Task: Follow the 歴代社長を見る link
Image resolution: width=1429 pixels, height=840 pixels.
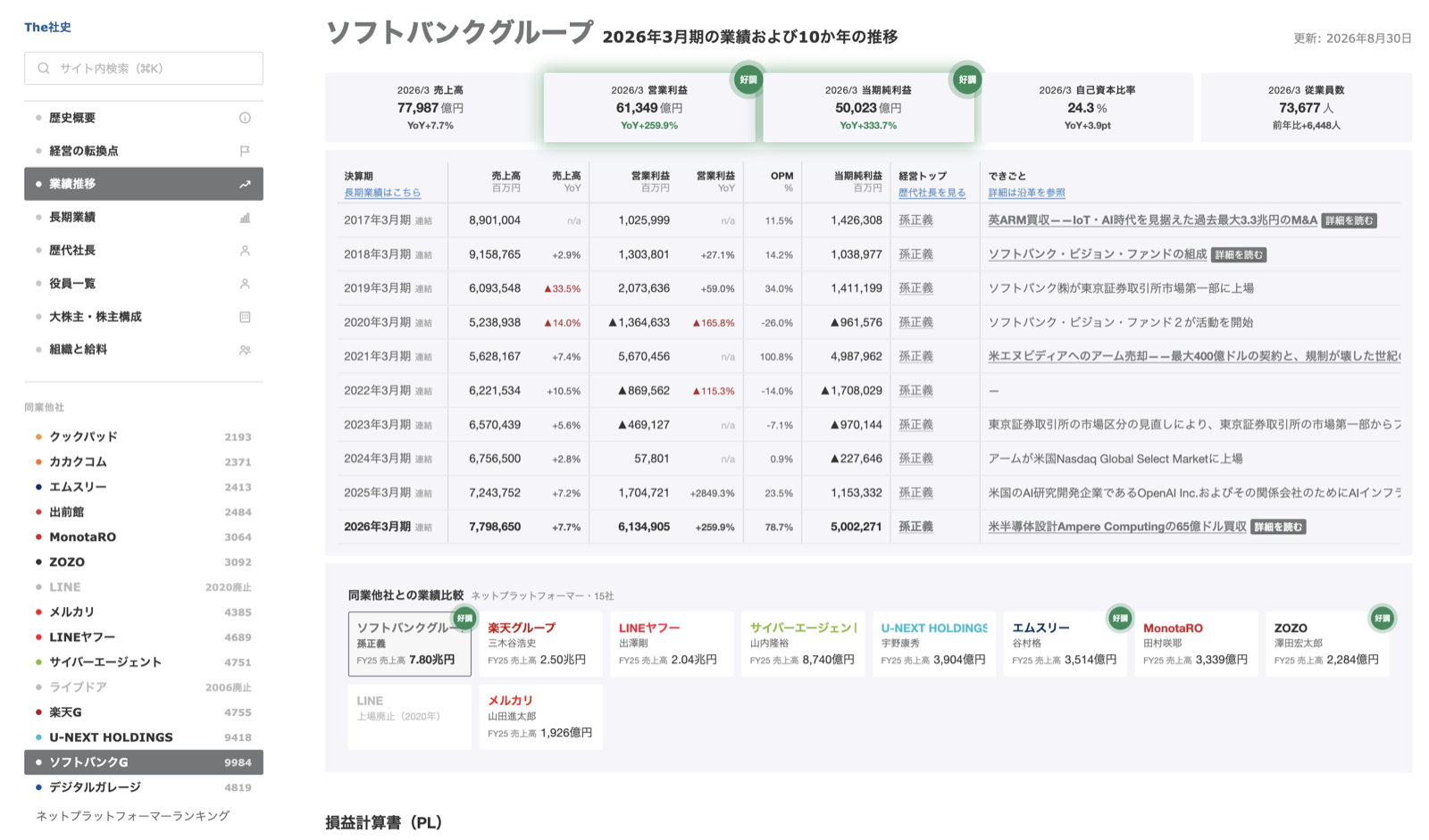Action: tap(932, 193)
